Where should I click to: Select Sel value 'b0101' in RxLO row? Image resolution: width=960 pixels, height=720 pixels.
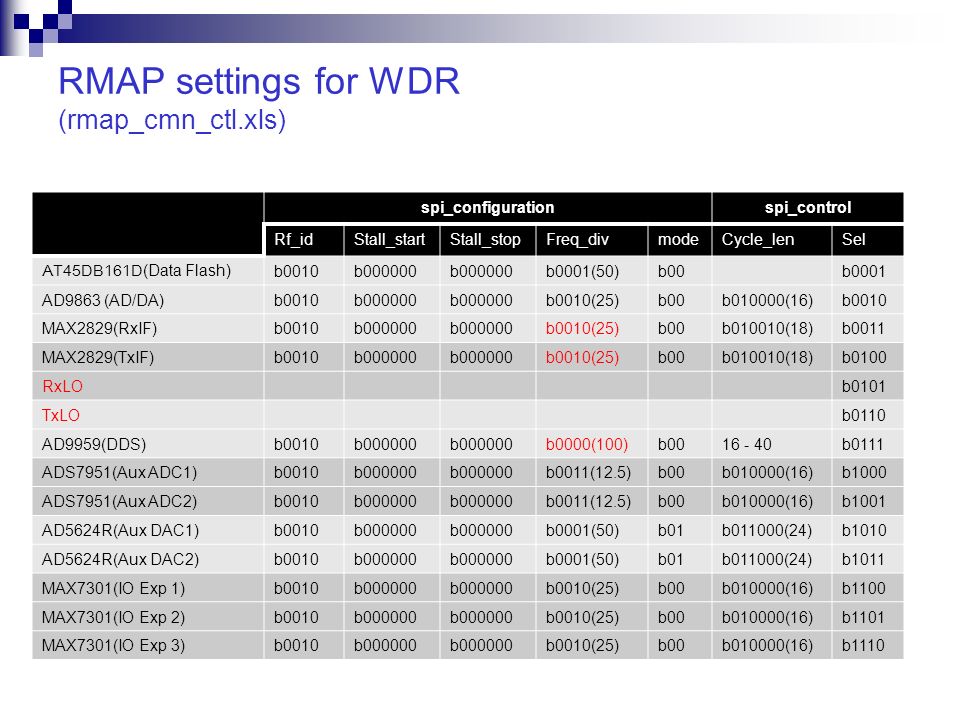click(863, 386)
